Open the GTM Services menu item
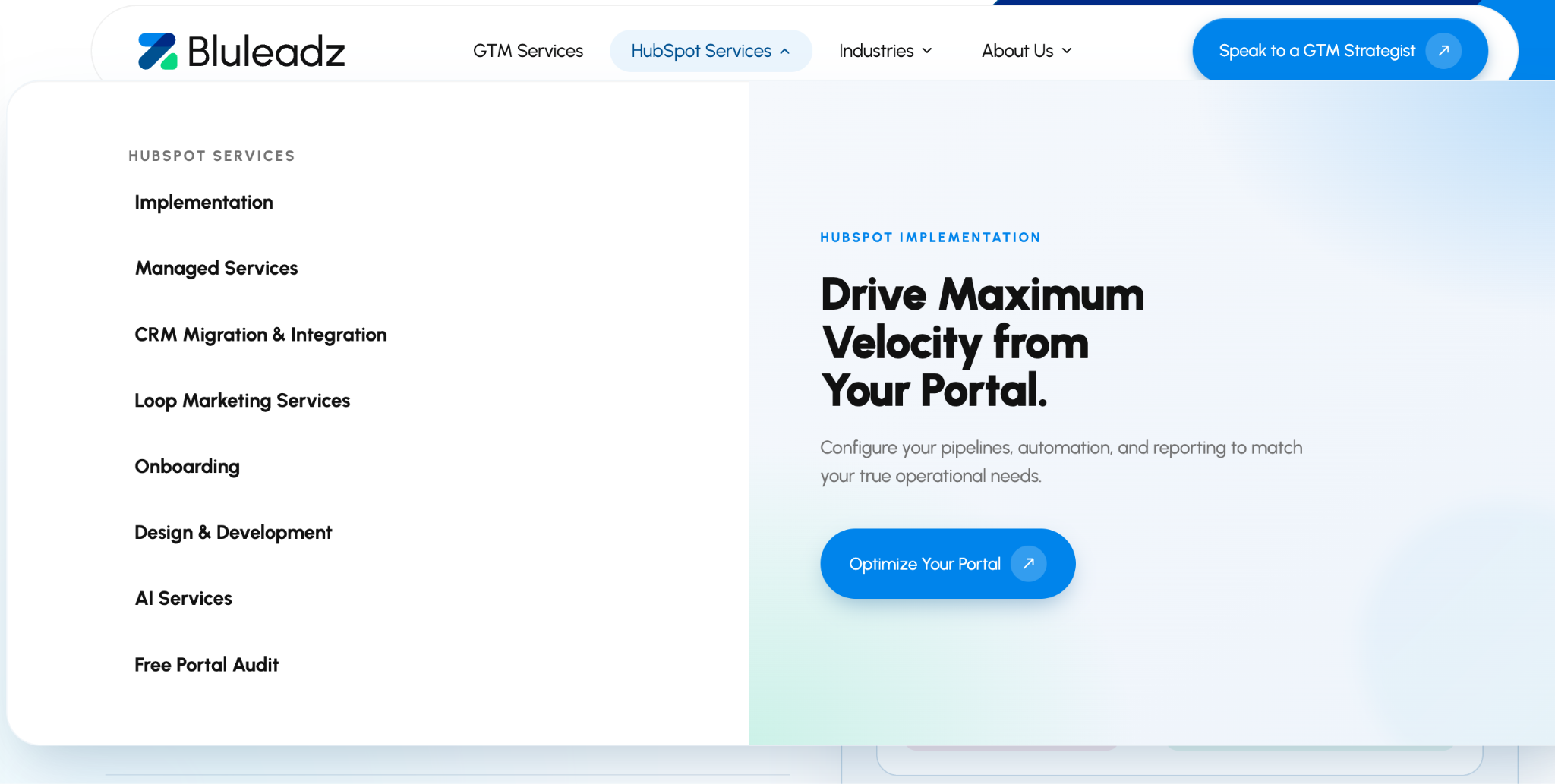1555x784 pixels. (528, 51)
